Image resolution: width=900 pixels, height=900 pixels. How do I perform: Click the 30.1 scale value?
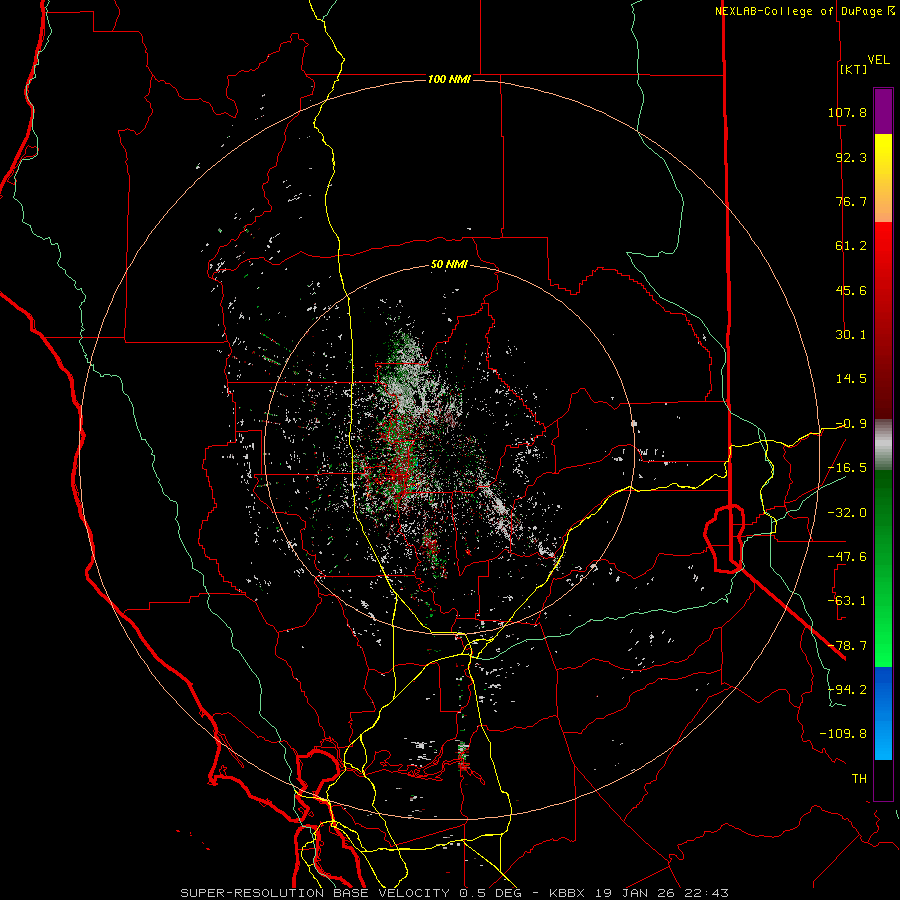851,335
